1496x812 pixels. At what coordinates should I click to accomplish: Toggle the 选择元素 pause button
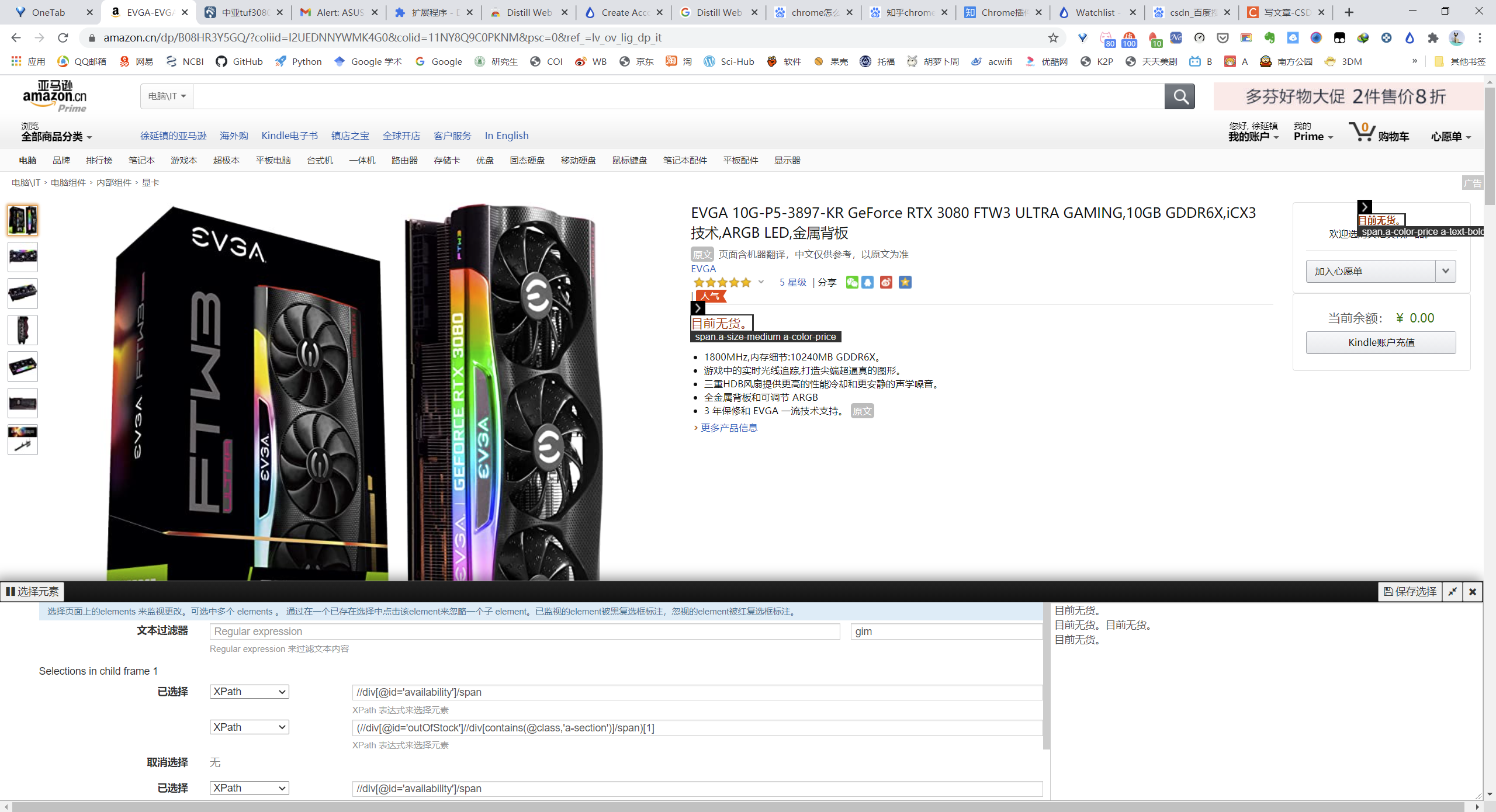tap(33, 592)
